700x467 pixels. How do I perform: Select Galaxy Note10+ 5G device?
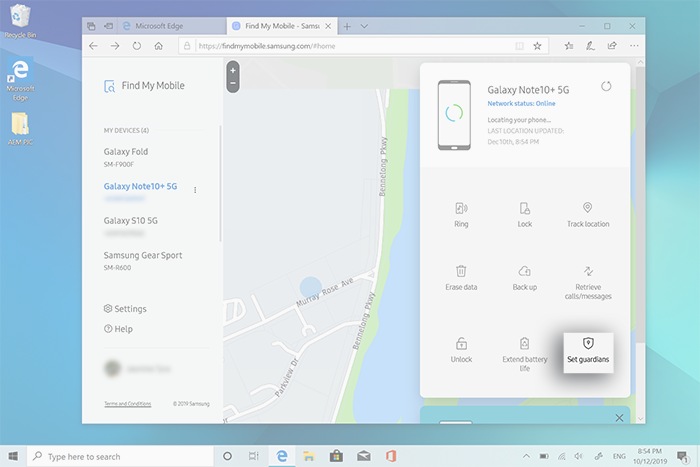[140, 191]
